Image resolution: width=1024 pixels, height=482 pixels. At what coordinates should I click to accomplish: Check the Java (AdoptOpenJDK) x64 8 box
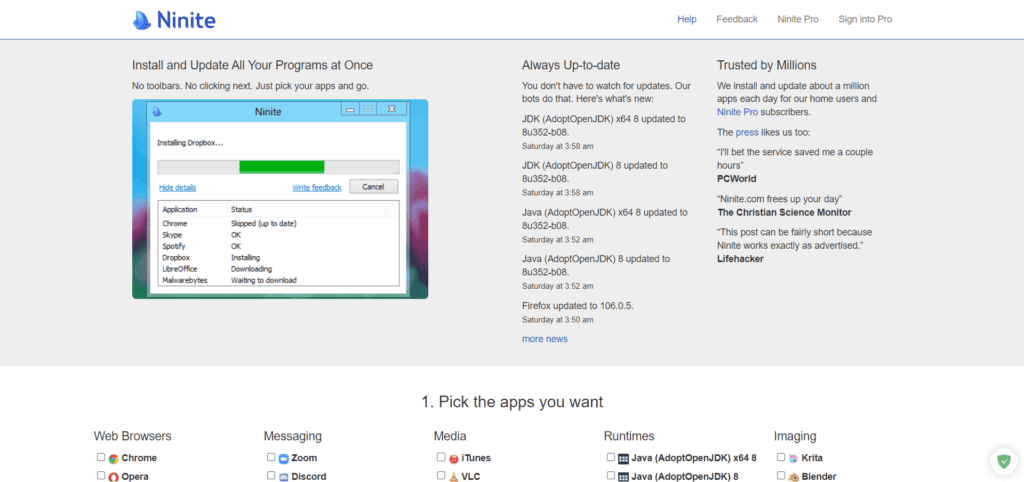point(611,457)
